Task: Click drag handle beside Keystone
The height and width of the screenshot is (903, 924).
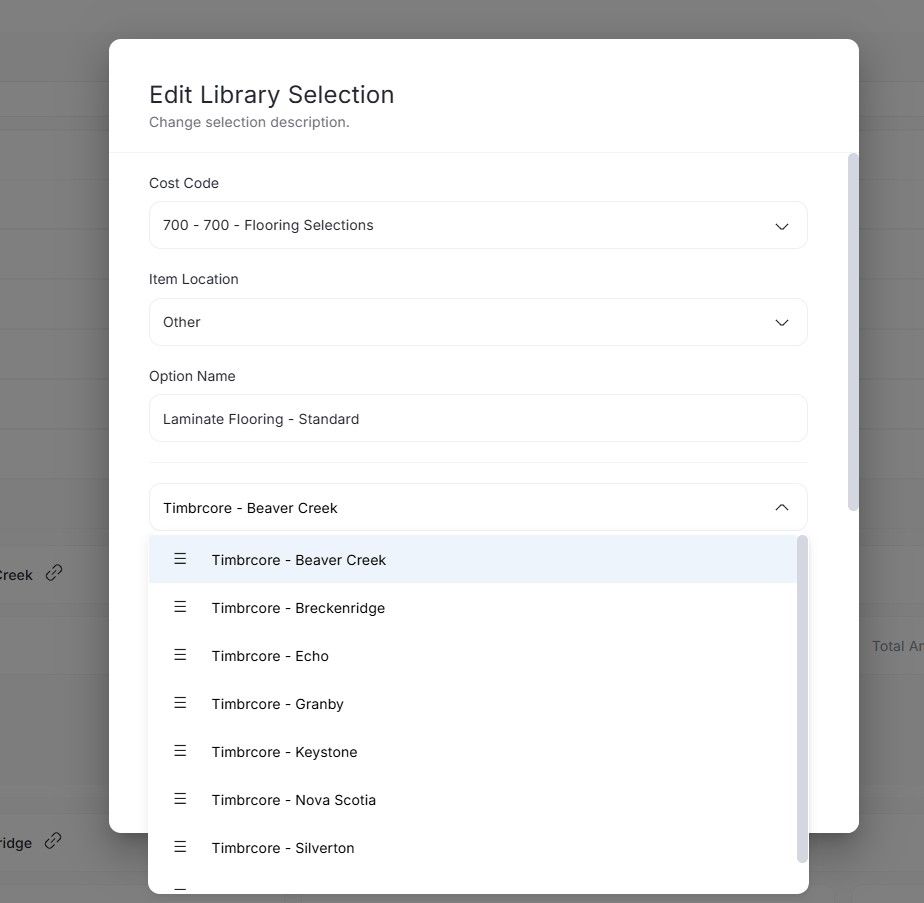Action: pos(180,751)
